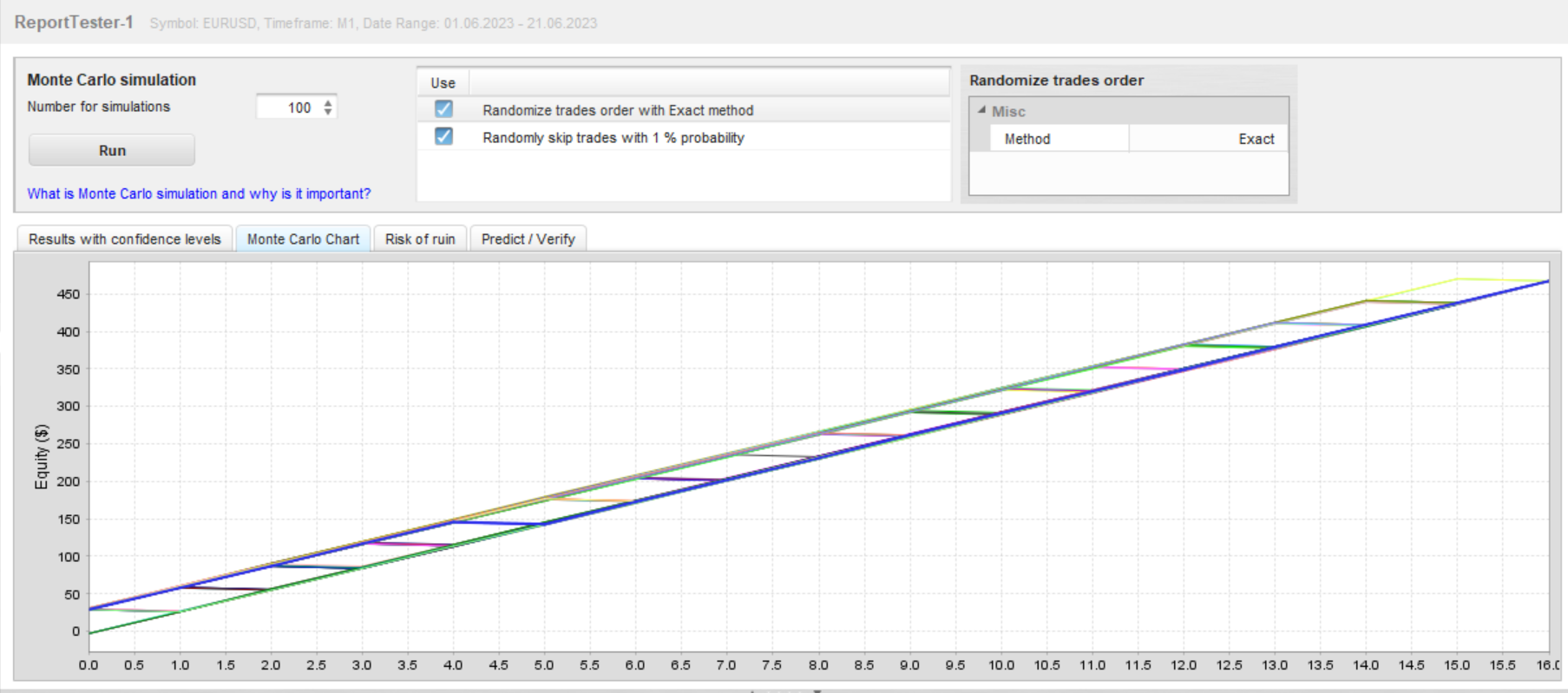Click the ReportTester-1 title
This screenshot has width=1568, height=693.
coord(74,23)
